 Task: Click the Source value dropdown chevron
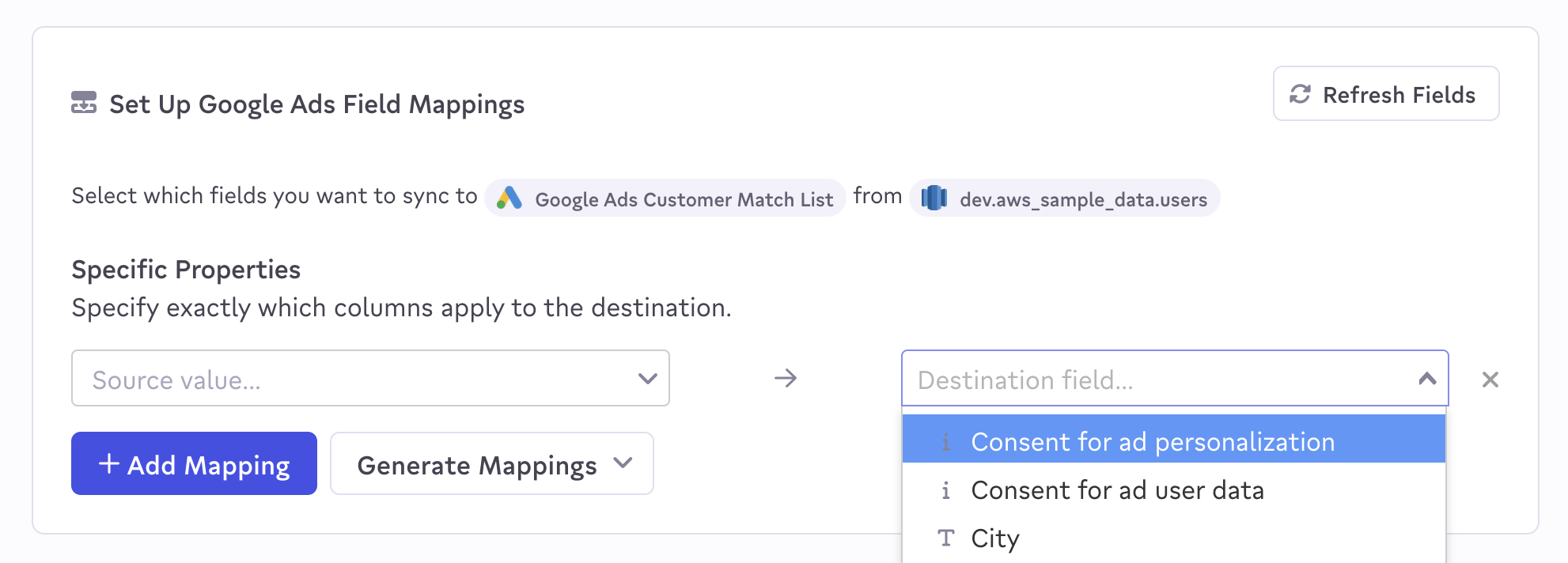tap(647, 379)
